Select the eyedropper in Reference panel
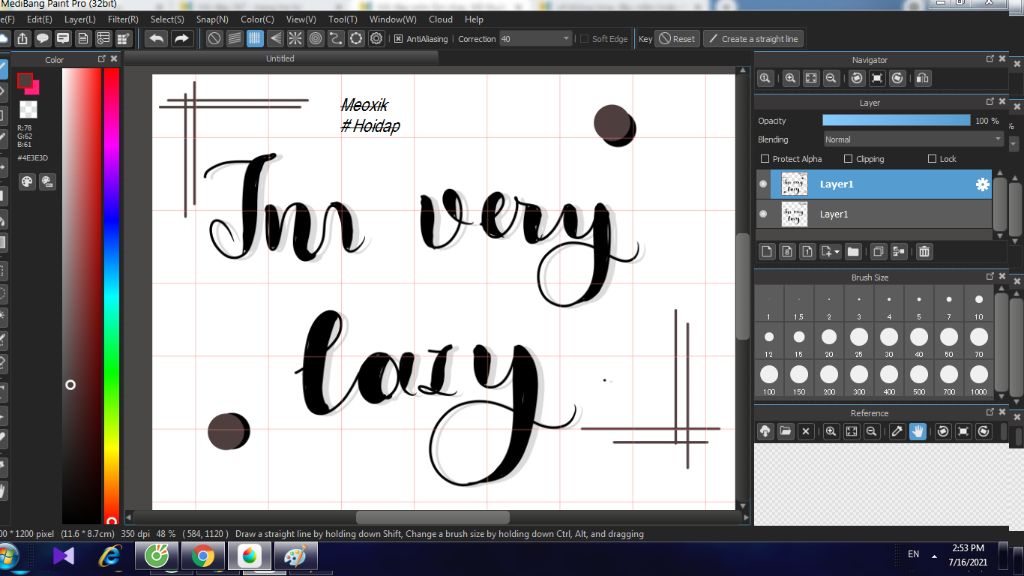This screenshot has height=576, width=1024. [897, 431]
